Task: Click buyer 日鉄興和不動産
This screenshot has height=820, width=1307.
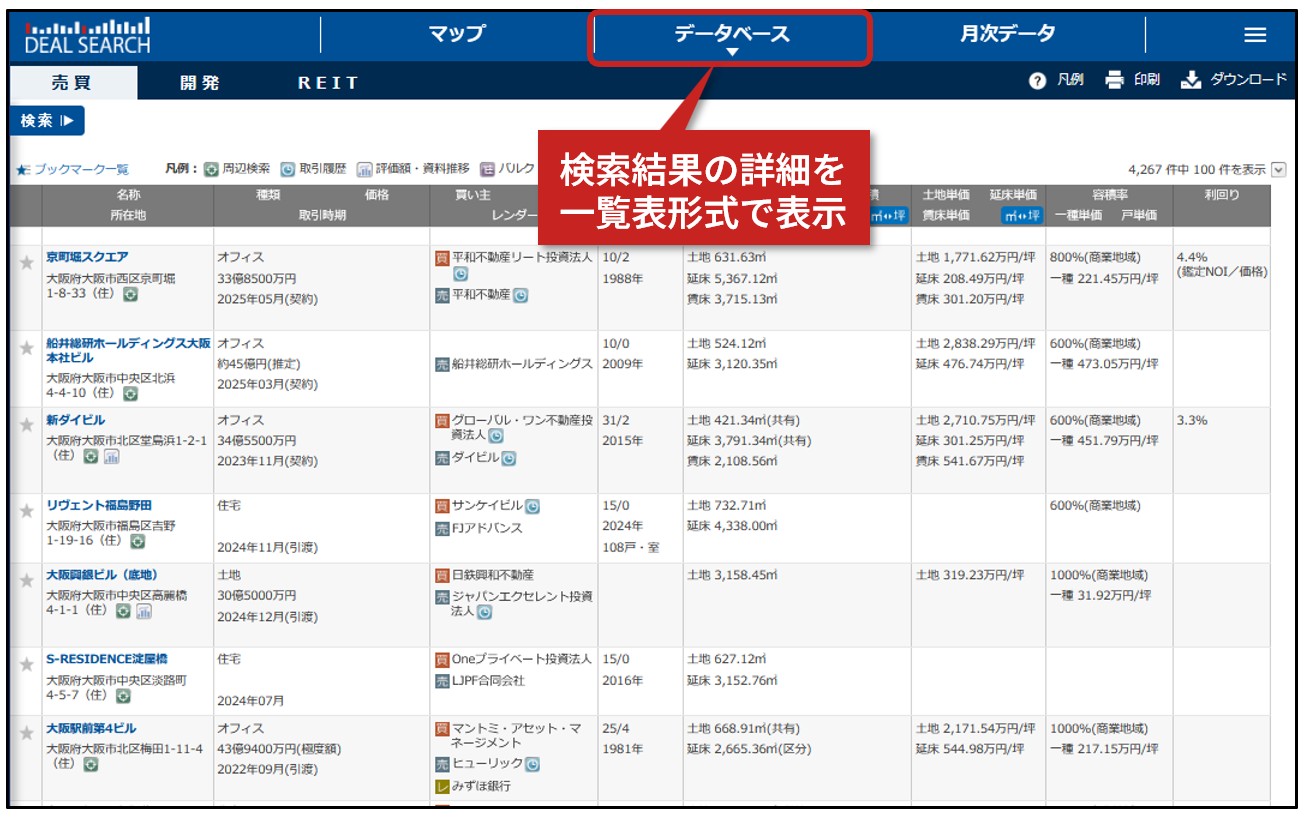Action: 493,575
